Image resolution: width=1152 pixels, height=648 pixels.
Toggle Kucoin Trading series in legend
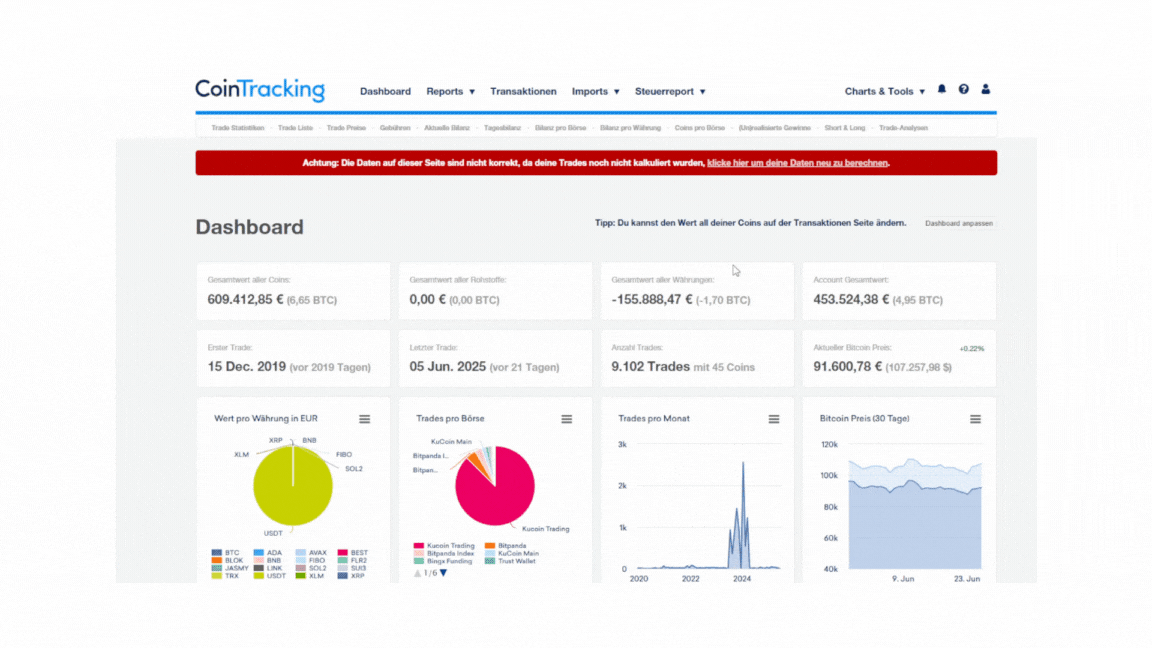[x=444, y=546]
